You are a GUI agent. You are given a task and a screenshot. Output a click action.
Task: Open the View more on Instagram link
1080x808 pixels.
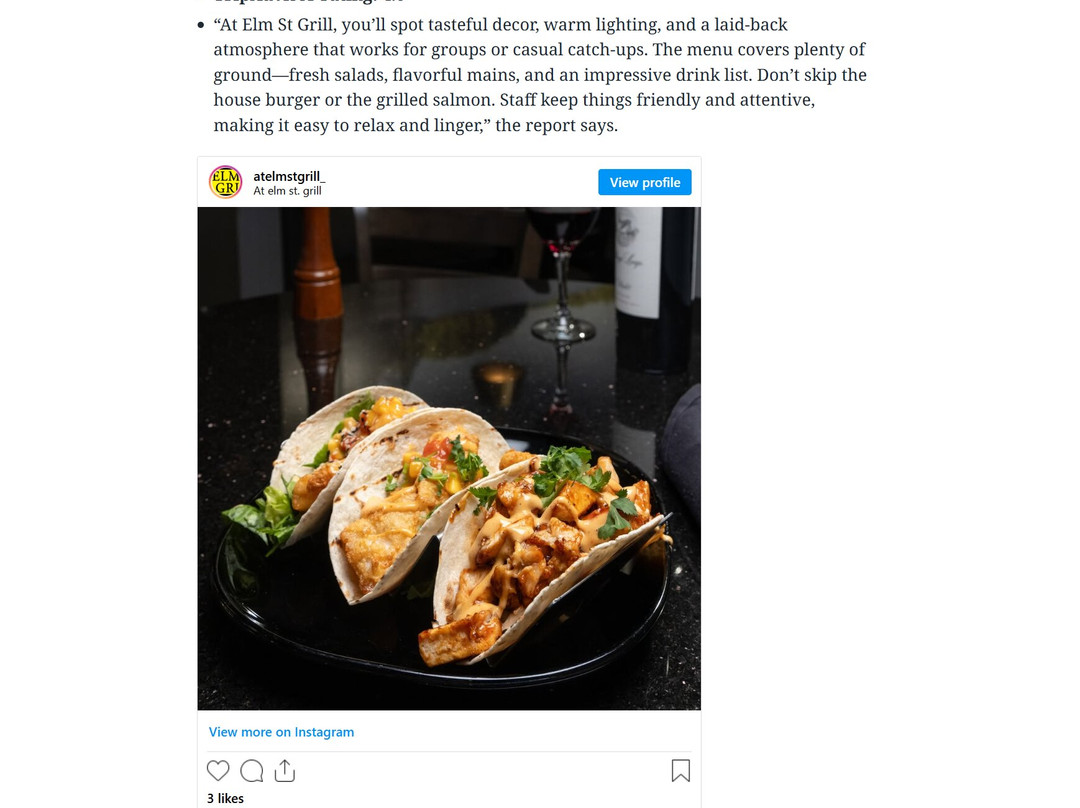(x=281, y=732)
